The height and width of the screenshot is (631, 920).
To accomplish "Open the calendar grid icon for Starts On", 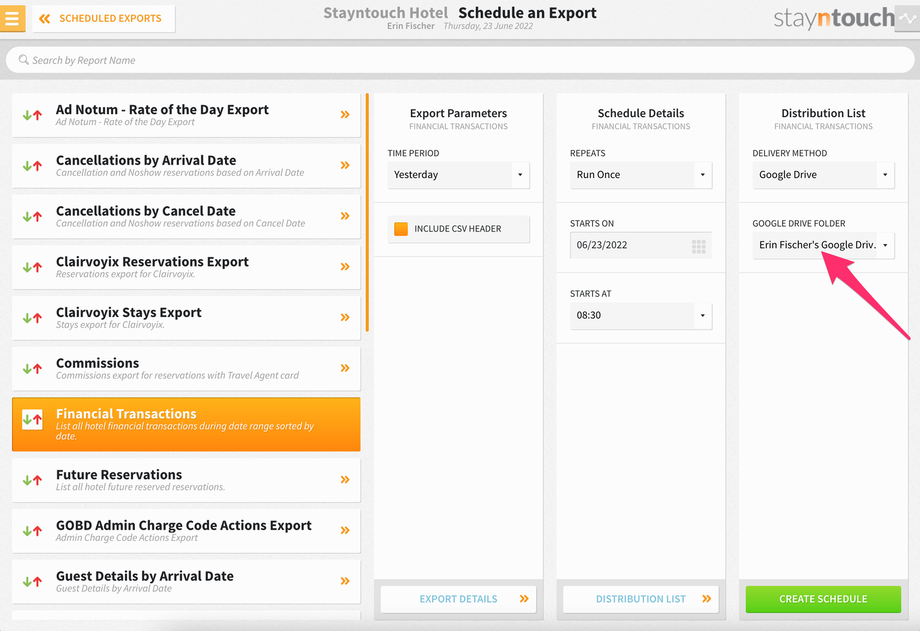I will coord(698,246).
